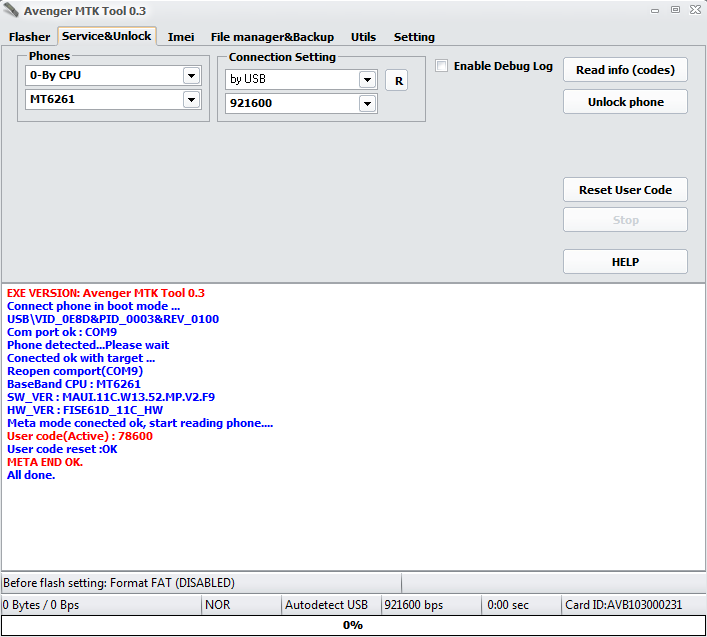
Task: Click log line 'EXE VERSION: Avenger MTK Tool 0.3'
Action: coord(106,293)
